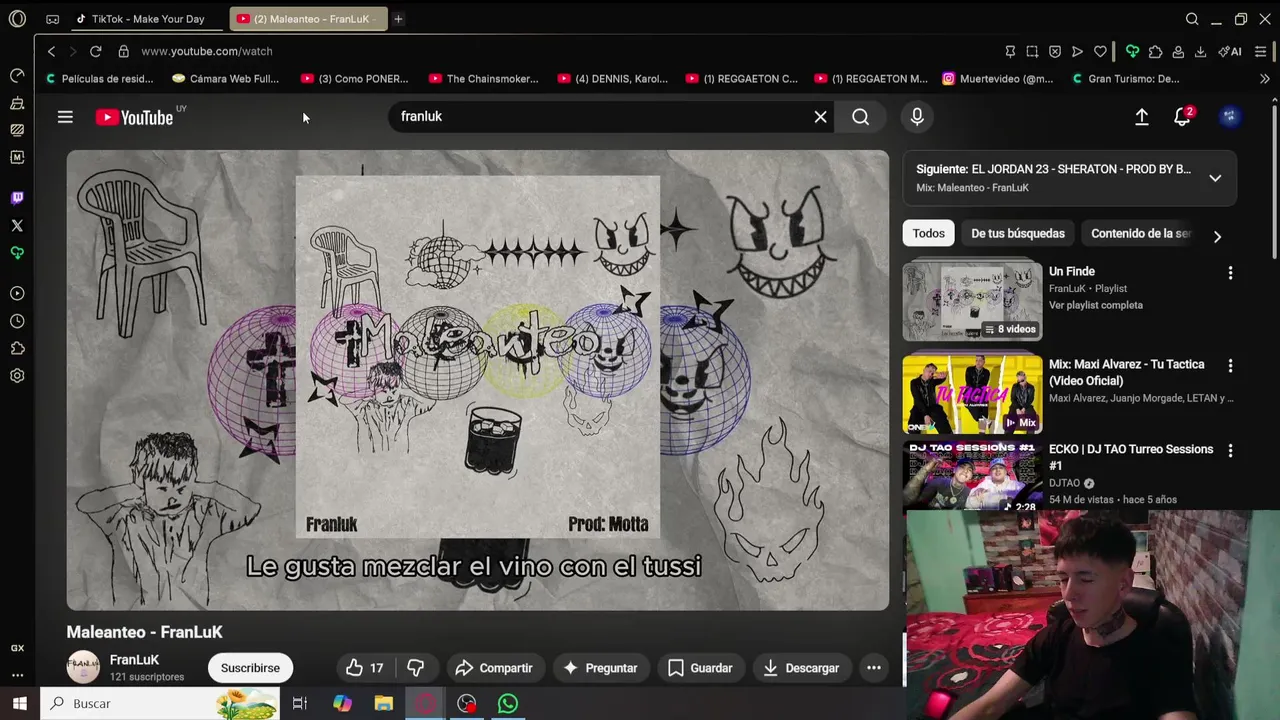Open the profile icon in browser toolbar
The width and height of the screenshot is (1280, 720).
(1178, 51)
